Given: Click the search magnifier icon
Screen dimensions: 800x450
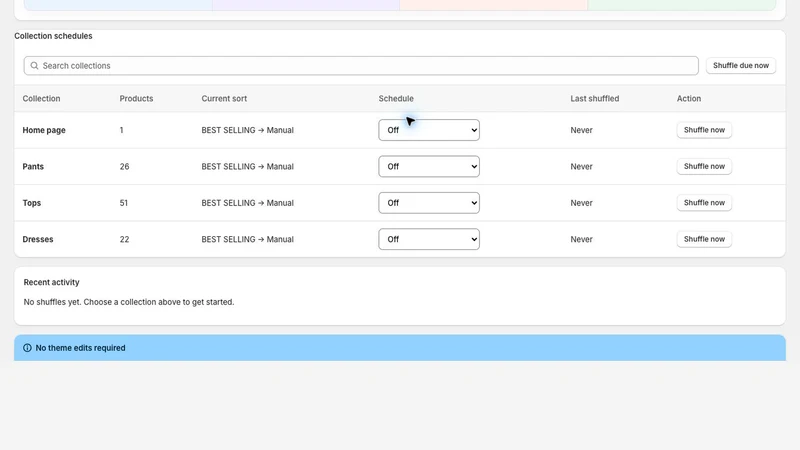Looking at the screenshot, I should pos(34,66).
